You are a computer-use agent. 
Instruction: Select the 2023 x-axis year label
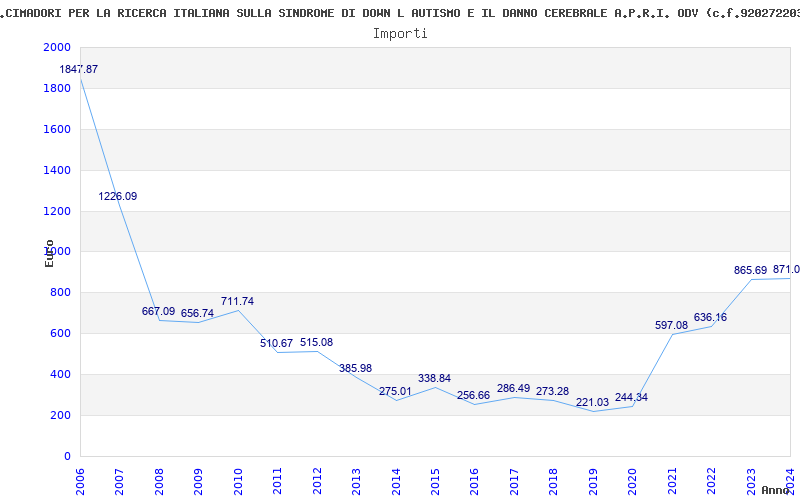pos(750,482)
